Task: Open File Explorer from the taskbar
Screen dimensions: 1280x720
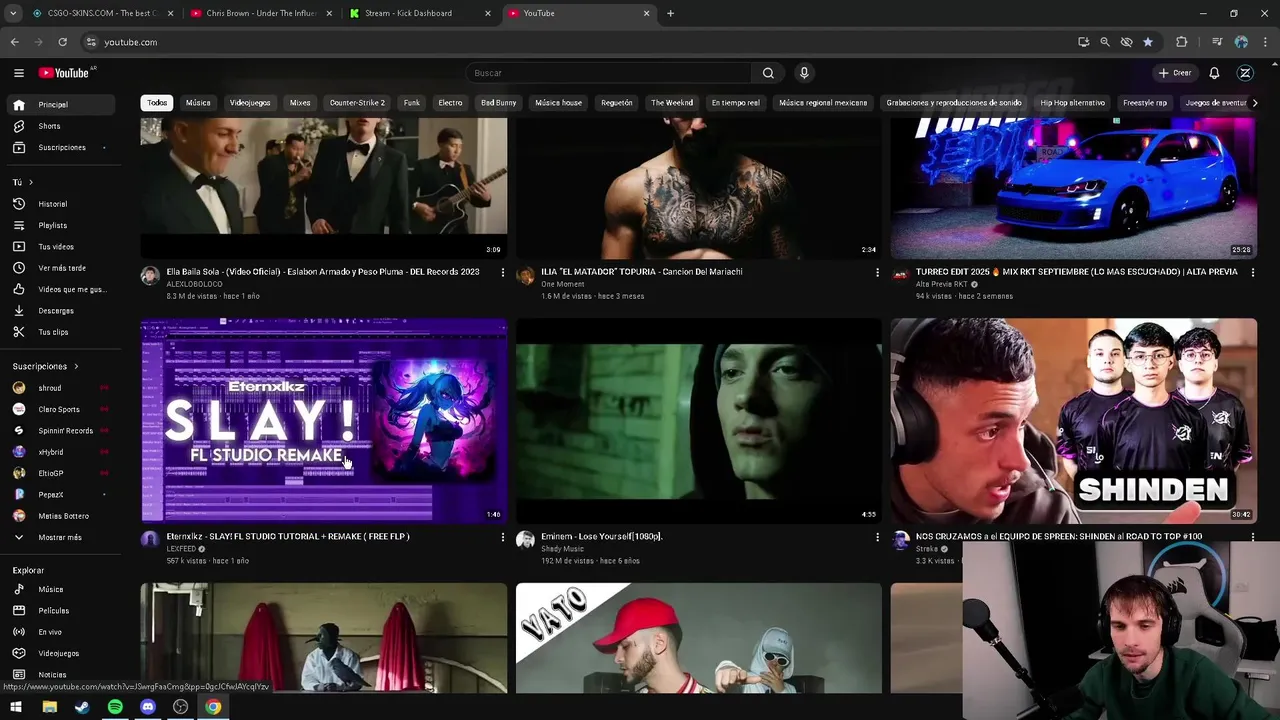Action: 49,707
